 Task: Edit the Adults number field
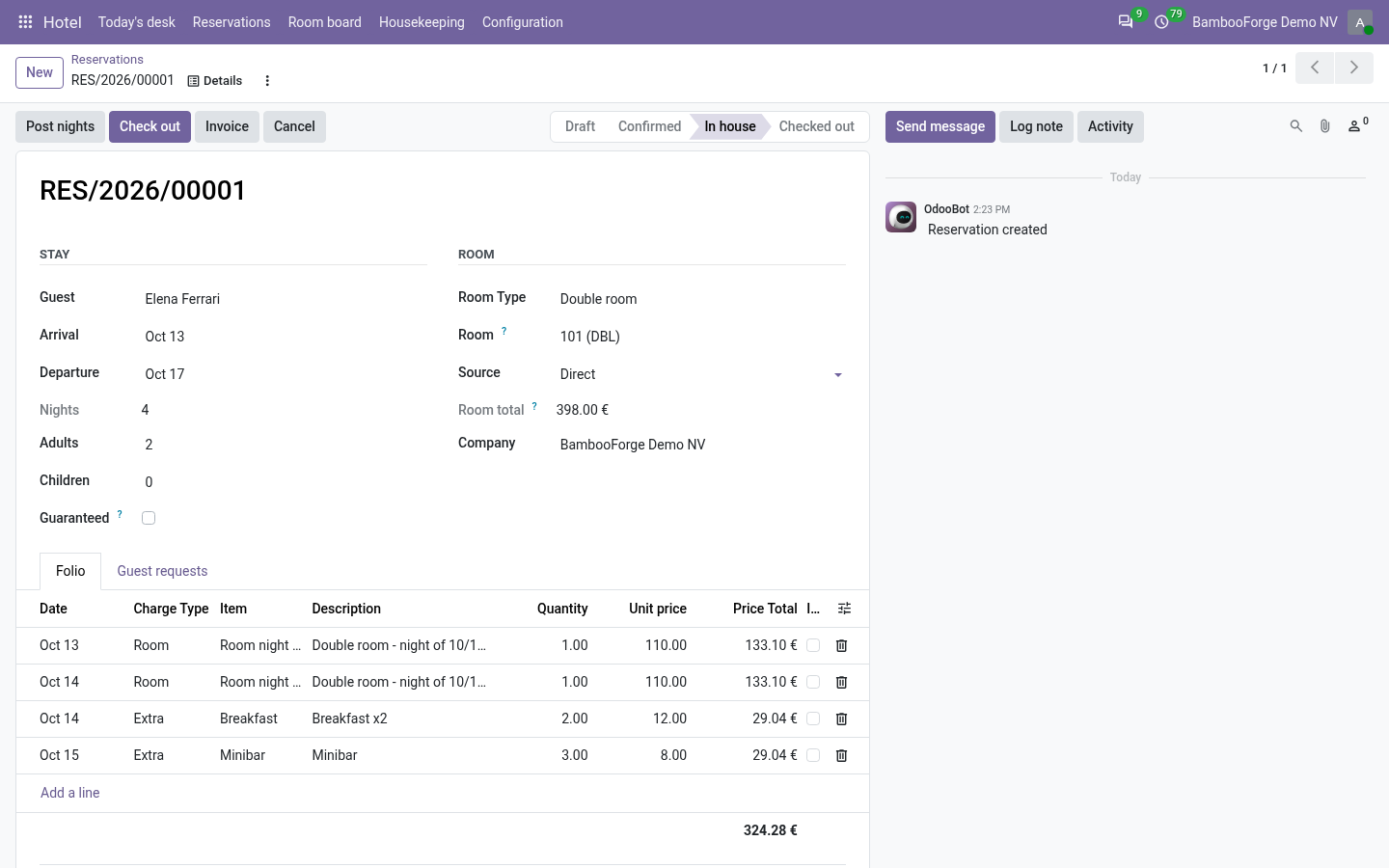(285, 445)
